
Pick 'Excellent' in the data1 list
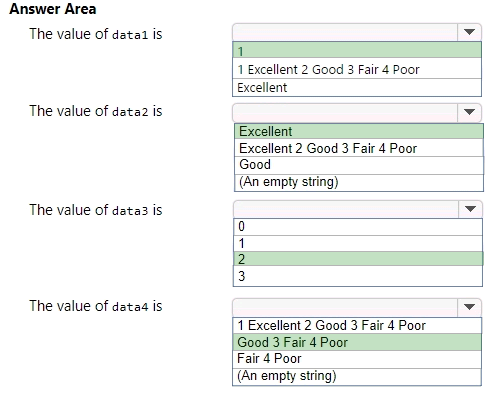(x=357, y=88)
